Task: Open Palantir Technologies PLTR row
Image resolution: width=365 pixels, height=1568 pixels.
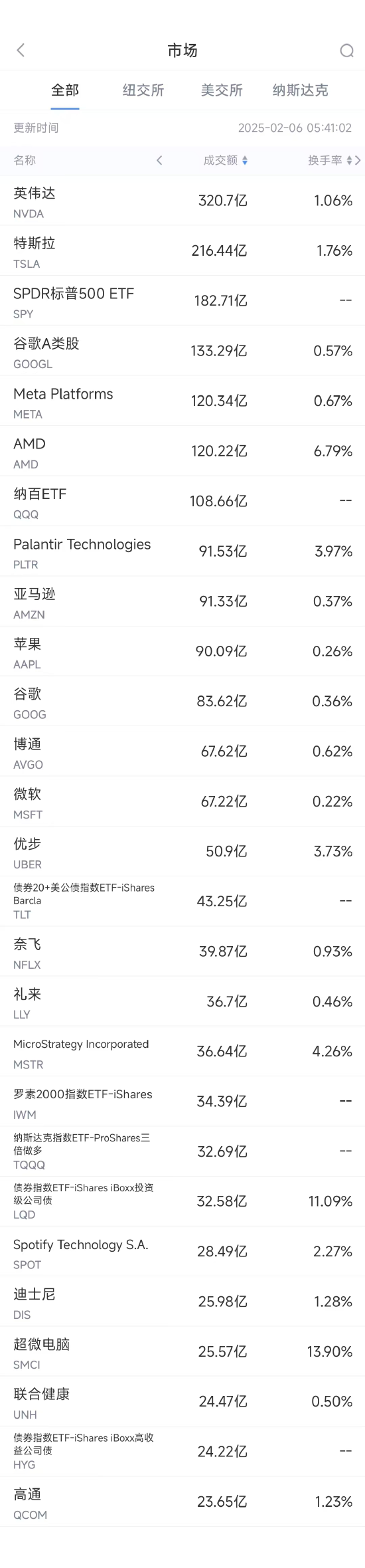Action: pyautogui.click(x=183, y=551)
